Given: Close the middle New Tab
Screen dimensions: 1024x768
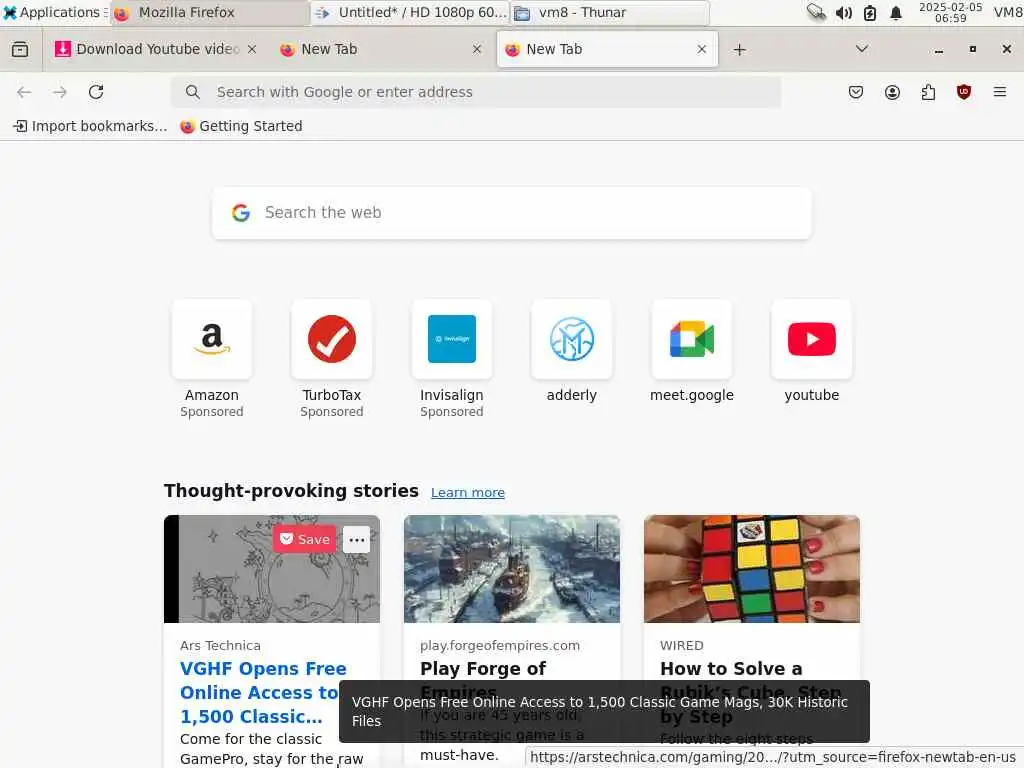Looking at the screenshot, I should point(477,49).
